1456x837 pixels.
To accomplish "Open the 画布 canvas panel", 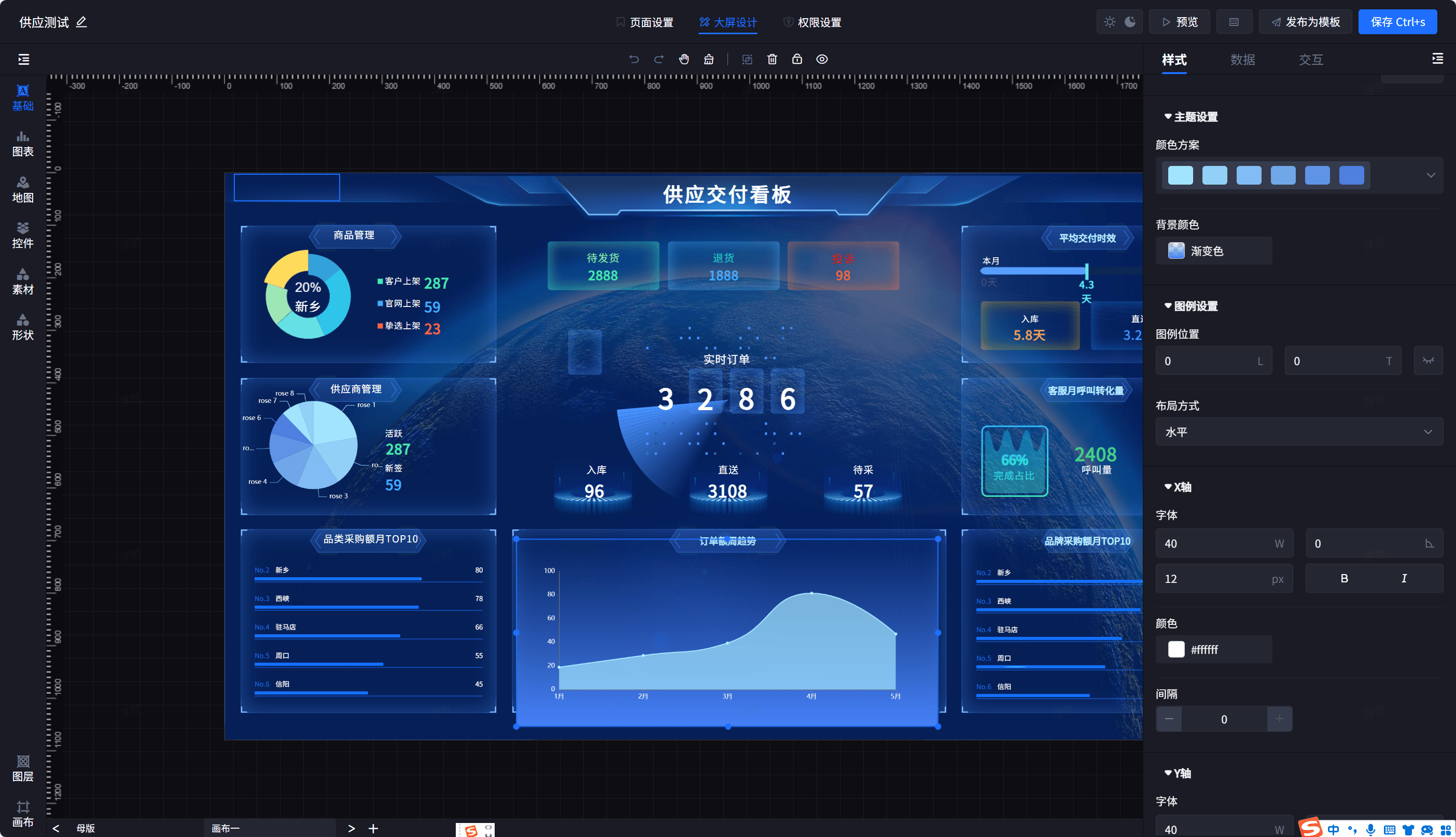I will pyautogui.click(x=23, y=814).
